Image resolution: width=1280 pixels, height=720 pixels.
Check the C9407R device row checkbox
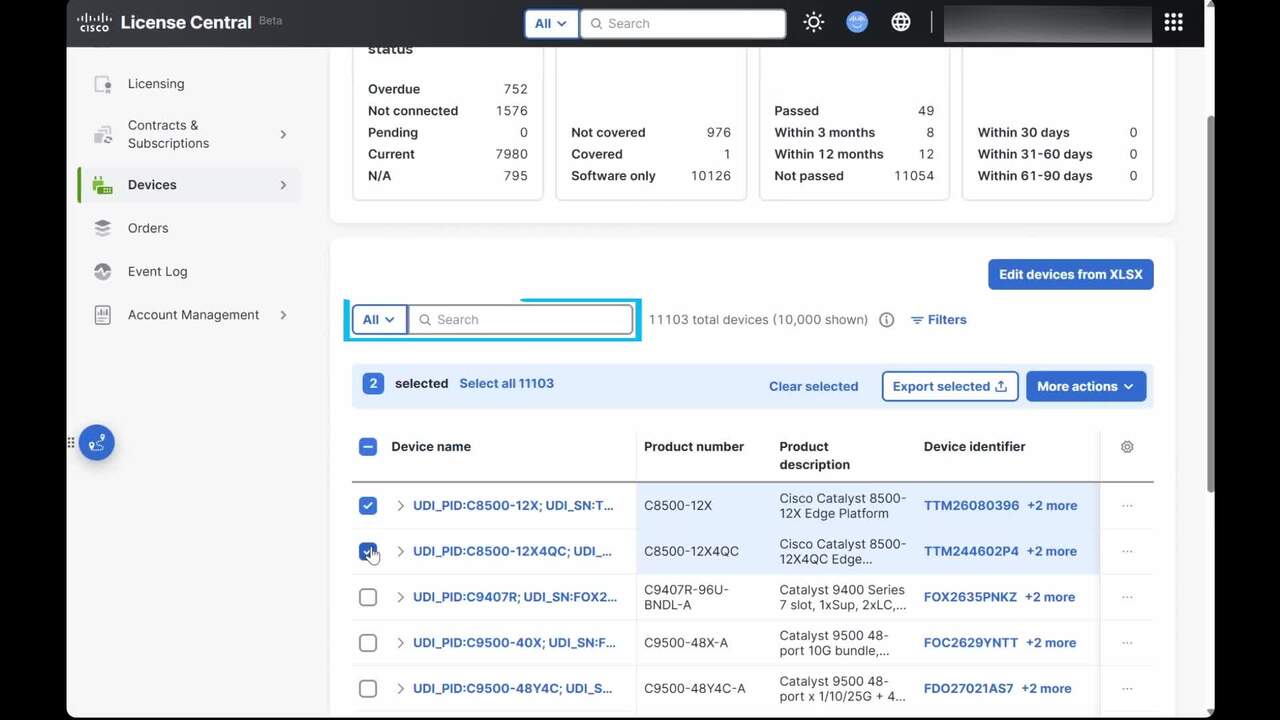point(368,597)
